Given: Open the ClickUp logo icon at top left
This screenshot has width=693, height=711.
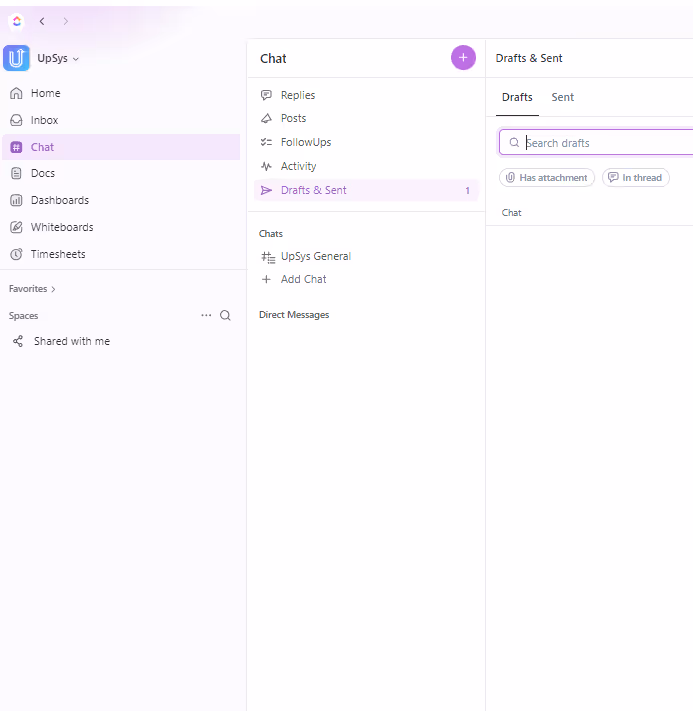Looking at the screenshot, I should [17, 21].
